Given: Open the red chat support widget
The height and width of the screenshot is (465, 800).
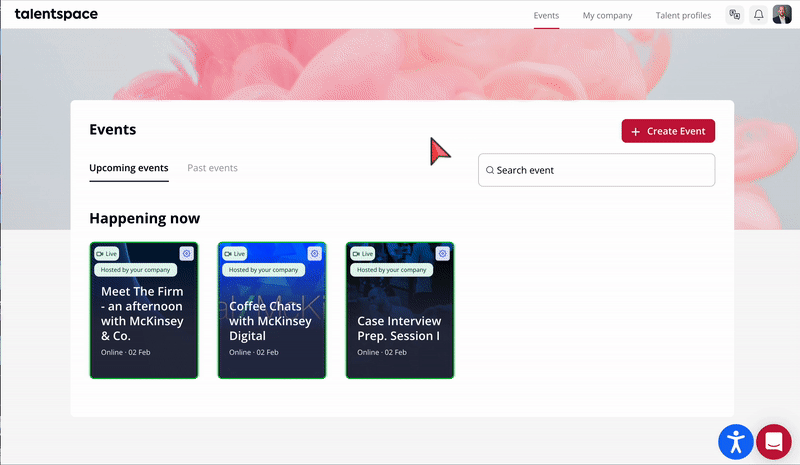Looking at the screenshot, I should (x=774, y=442).
